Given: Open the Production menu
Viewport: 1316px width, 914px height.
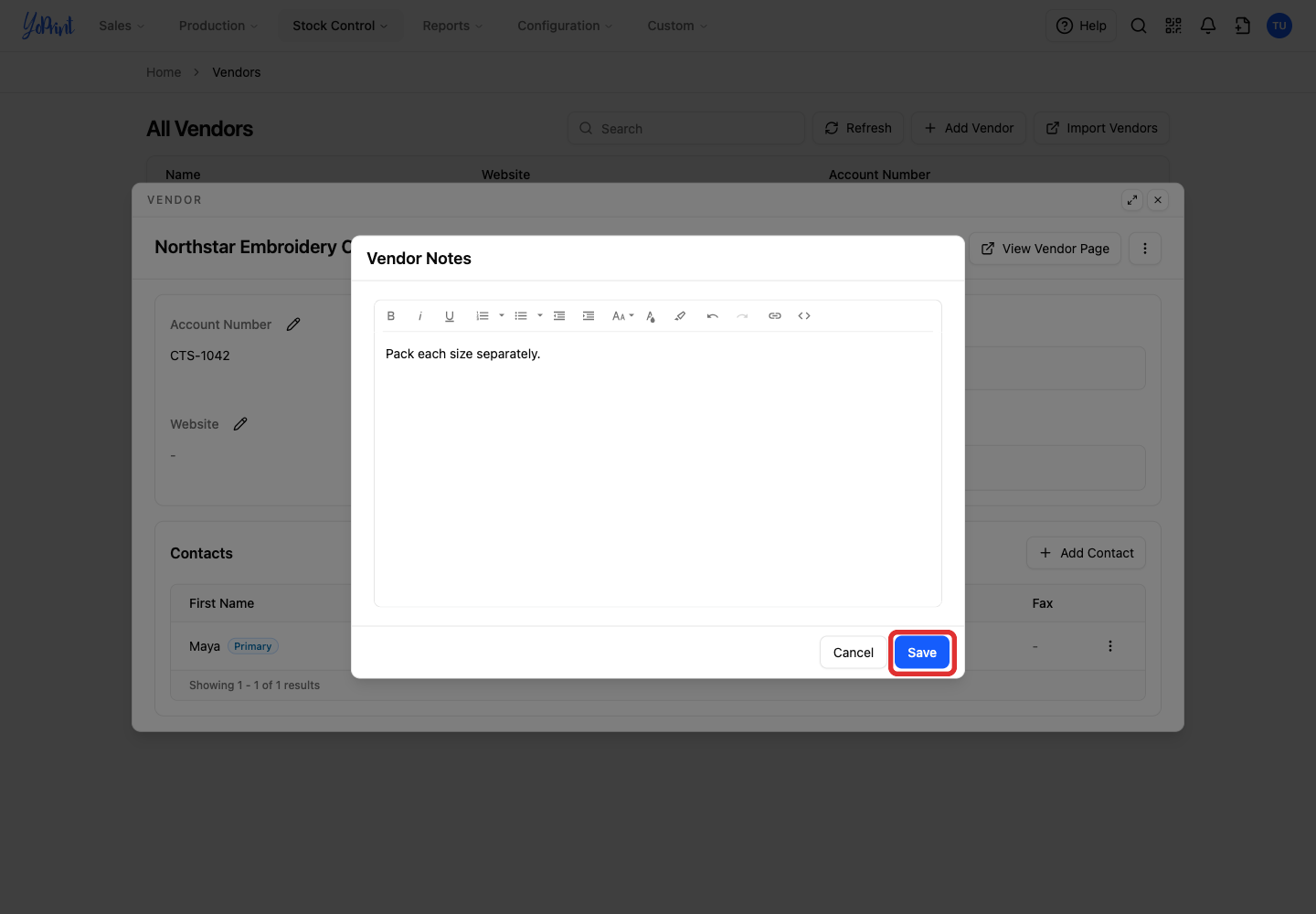Looking at the screenshot, I should click(218, 26).
